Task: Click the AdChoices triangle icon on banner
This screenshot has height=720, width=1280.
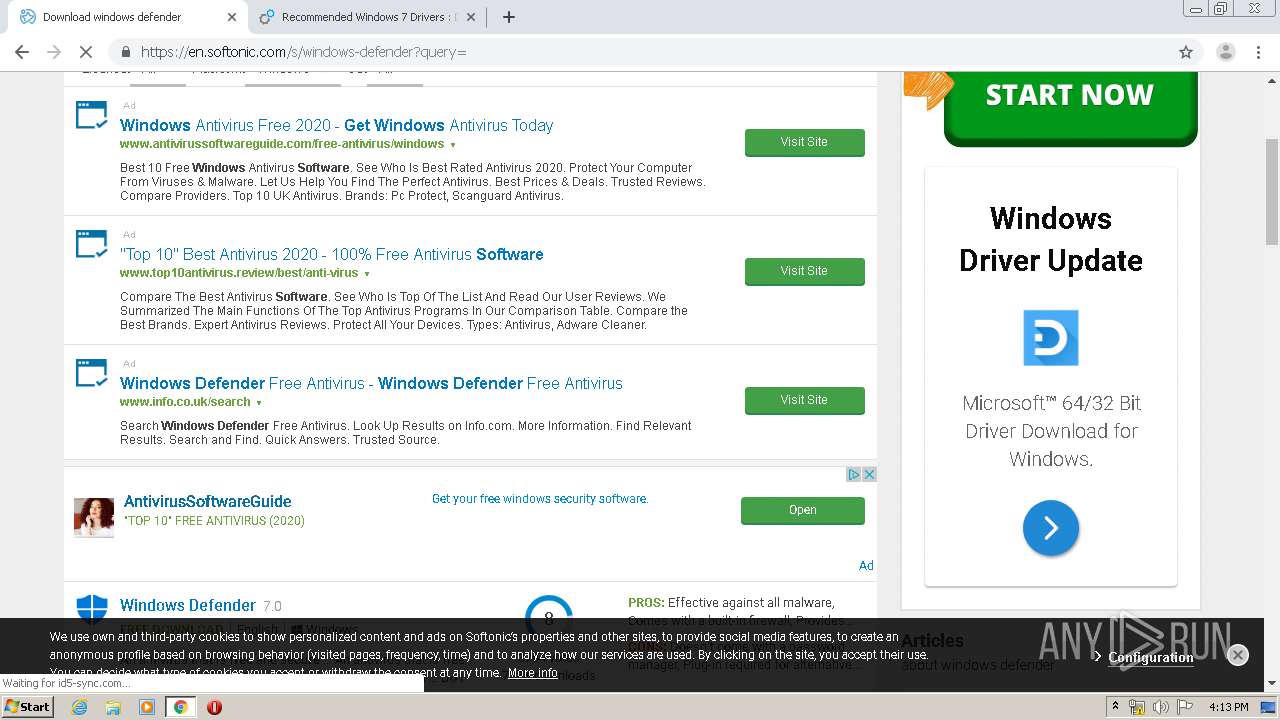Action: click(854, 474)
